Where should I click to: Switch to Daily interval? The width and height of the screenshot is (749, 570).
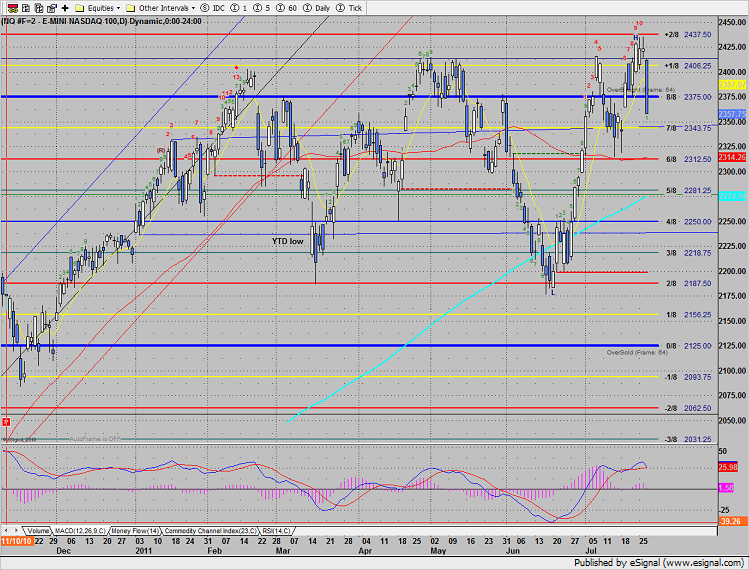tap(316, 8)
